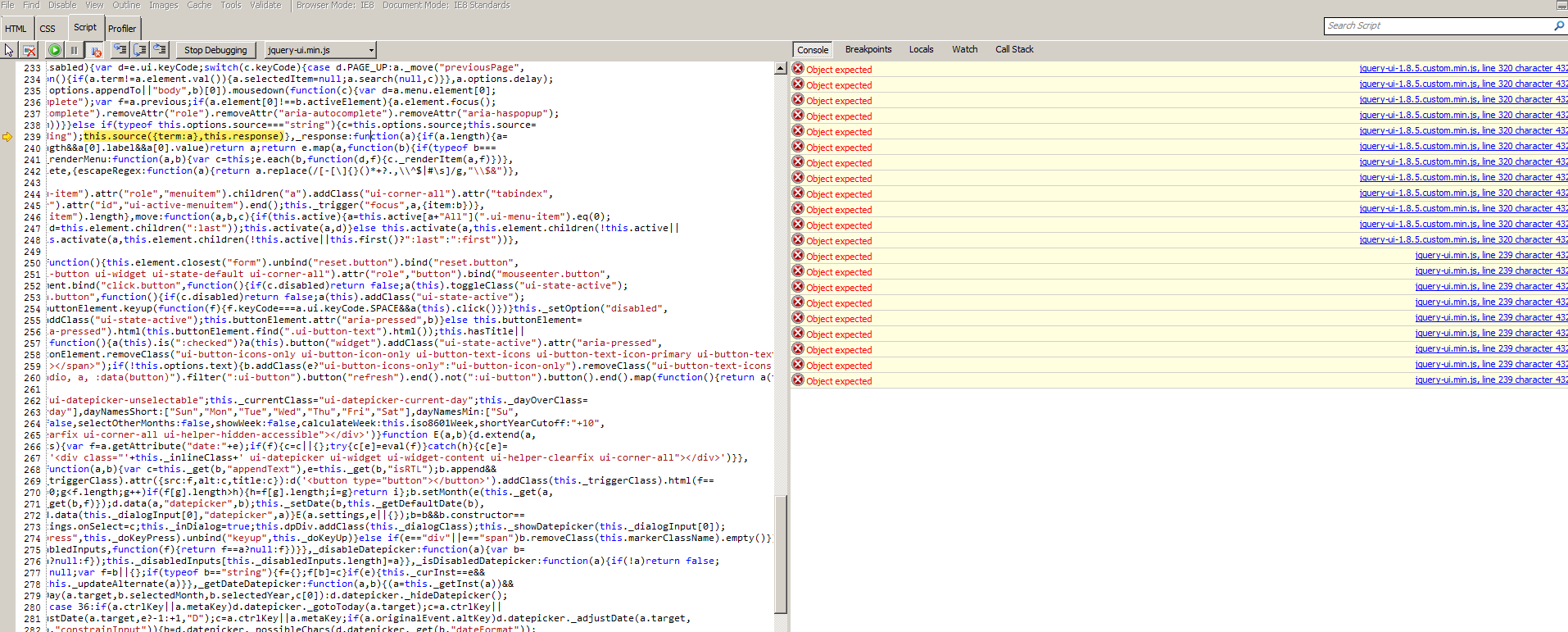Toggle the Break on error icon
Viewport: 1568px width, 632px height.
point(95,50)
